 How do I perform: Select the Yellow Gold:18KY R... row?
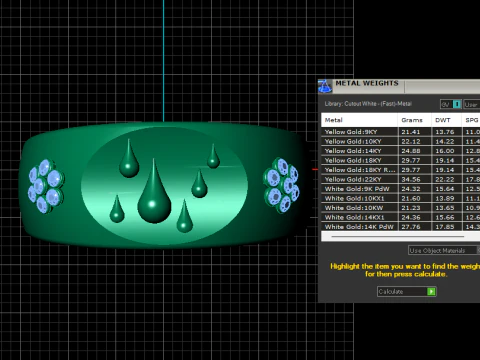coord(401,170)
